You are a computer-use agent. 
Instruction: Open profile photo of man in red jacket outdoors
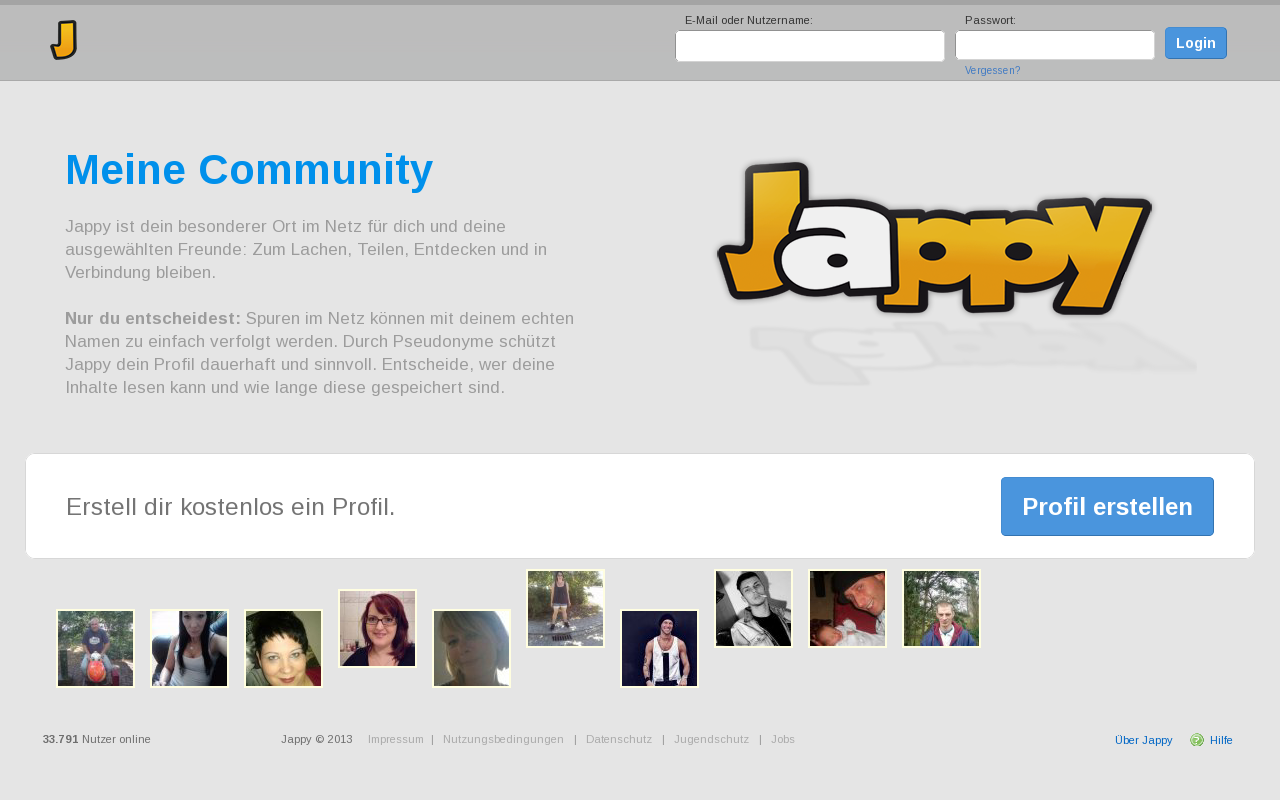941,608
